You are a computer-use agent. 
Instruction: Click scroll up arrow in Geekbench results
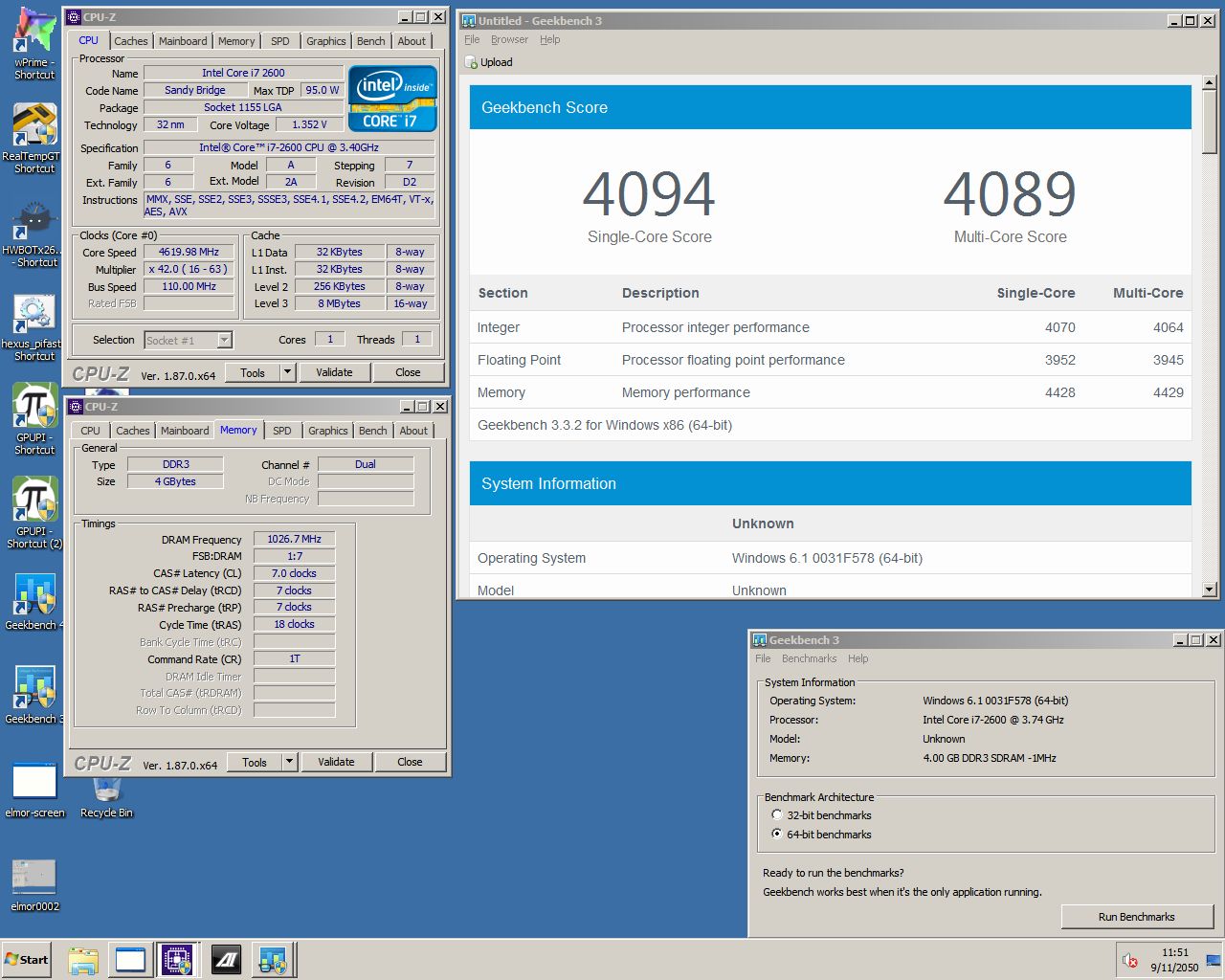[1210, 81]
